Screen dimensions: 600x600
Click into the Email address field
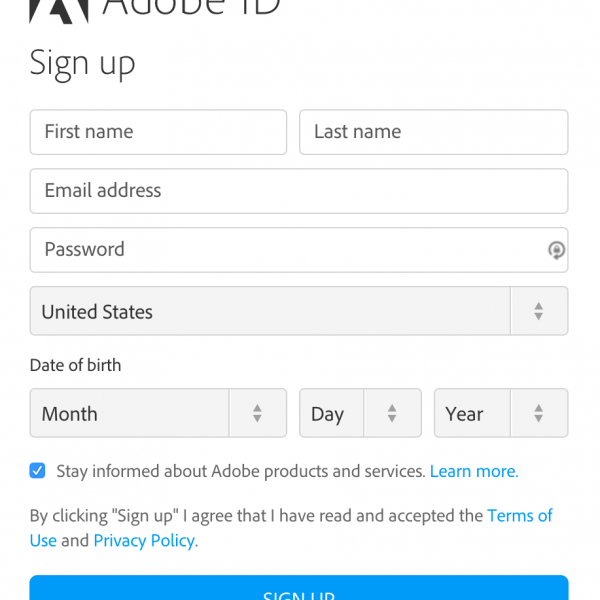click(298, 191)
